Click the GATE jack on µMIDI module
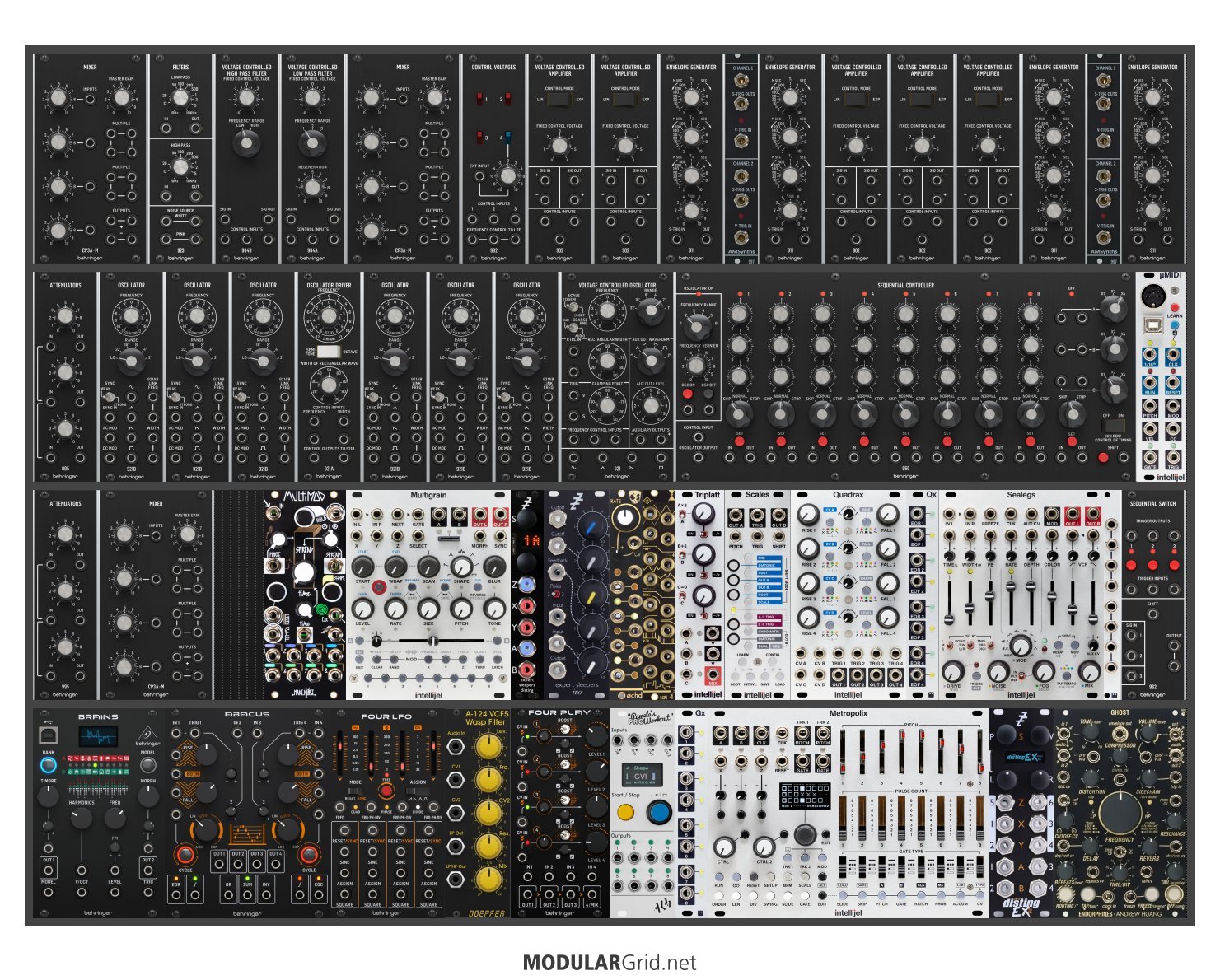Viewport: 1220px width, 980px height. coord(1150,457)
